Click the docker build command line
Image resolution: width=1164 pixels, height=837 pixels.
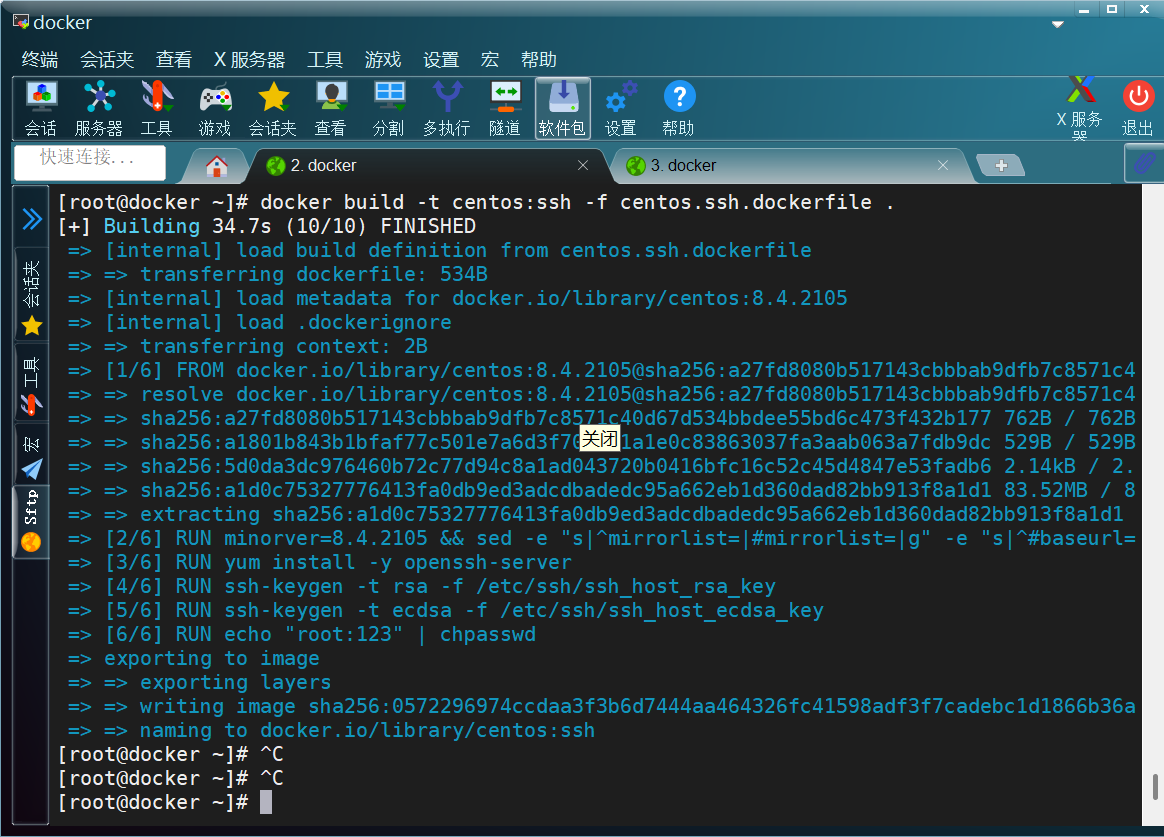pos(476,202)
